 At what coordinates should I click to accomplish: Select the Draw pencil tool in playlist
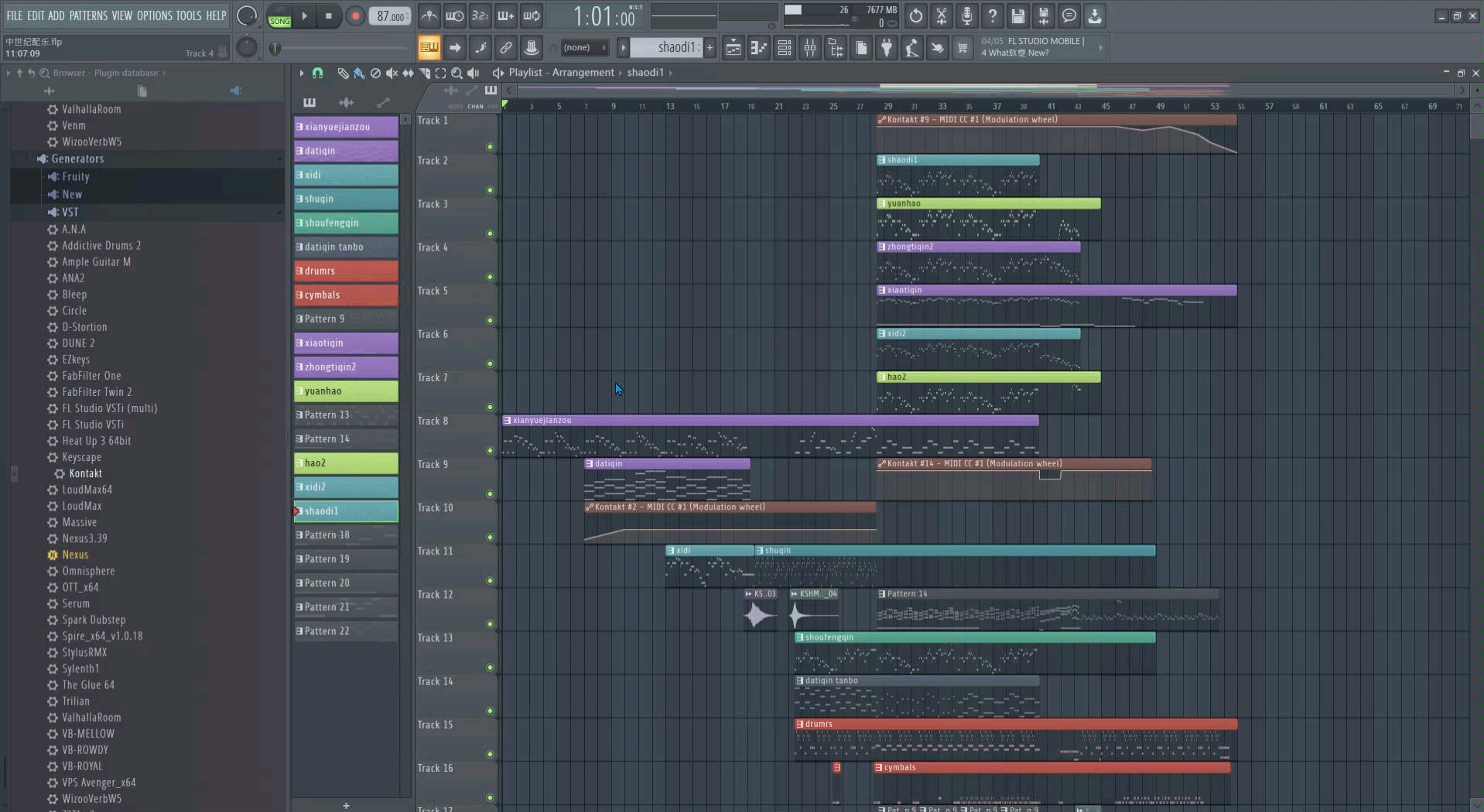[x=343, y=73]
